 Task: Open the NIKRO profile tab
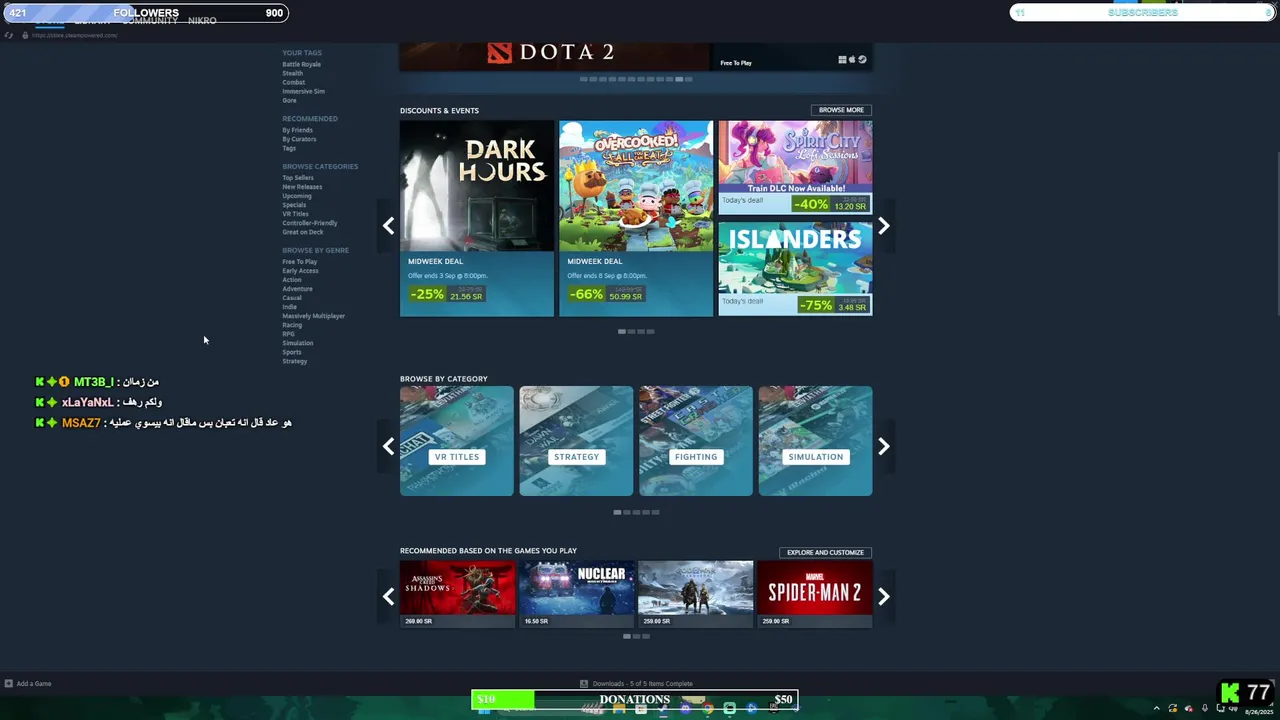point(202,21)
